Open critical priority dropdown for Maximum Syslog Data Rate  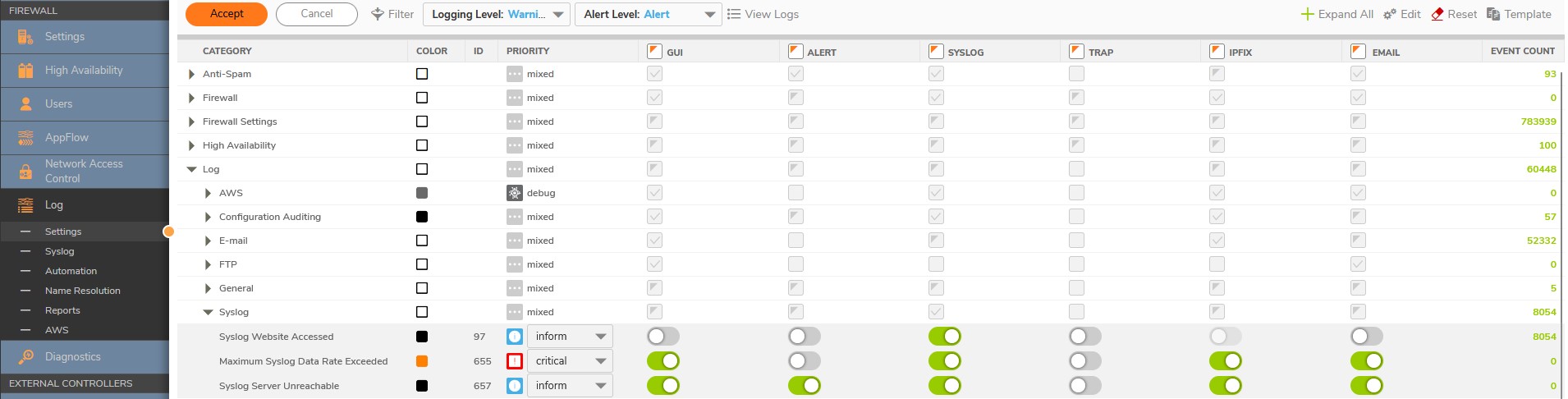coord(570,361)
